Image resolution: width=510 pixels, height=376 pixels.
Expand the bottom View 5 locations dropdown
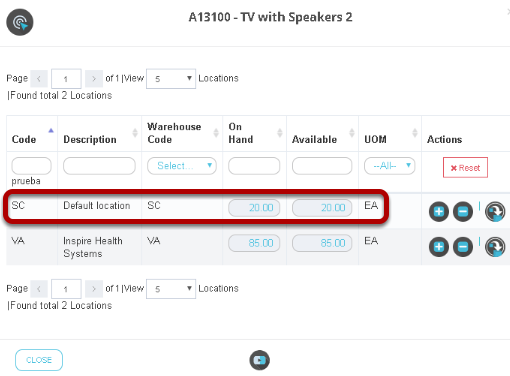pyautogui.click(x=171, y=289)
